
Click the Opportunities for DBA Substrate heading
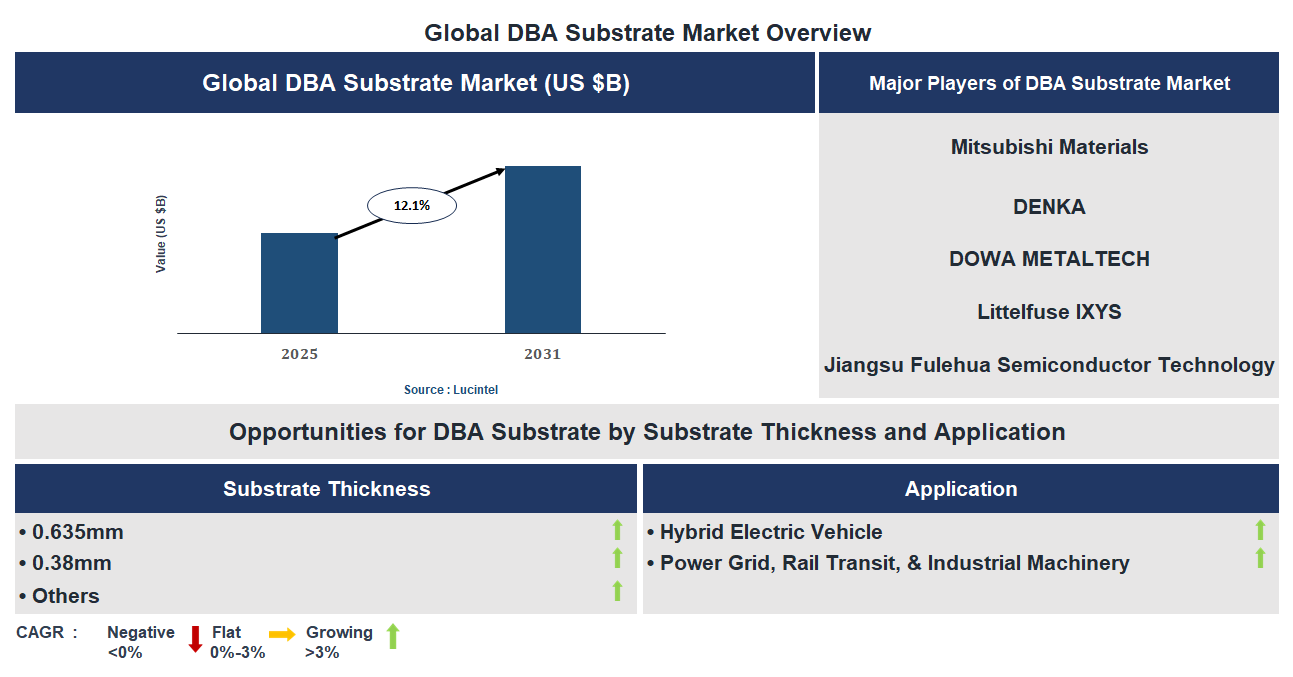[x=646, y=432]
